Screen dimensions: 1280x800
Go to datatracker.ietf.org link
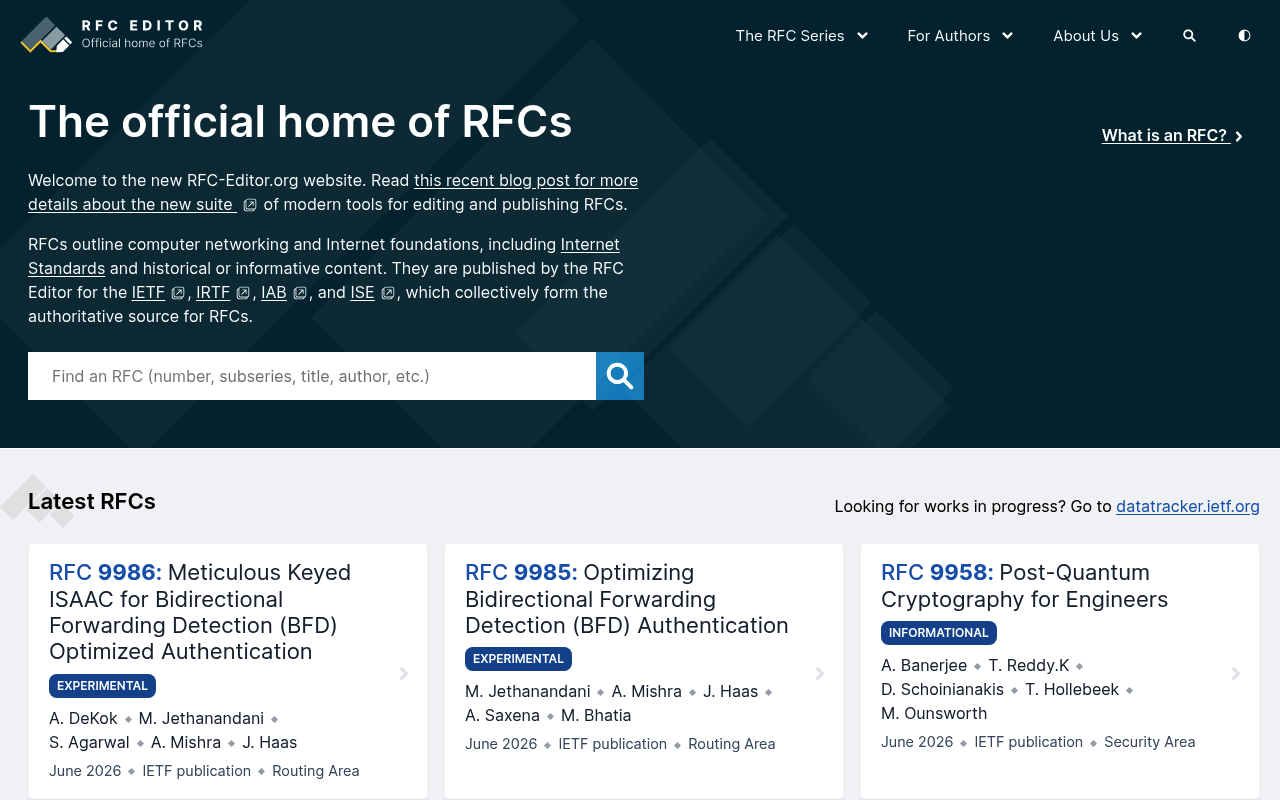[1188, 506]
